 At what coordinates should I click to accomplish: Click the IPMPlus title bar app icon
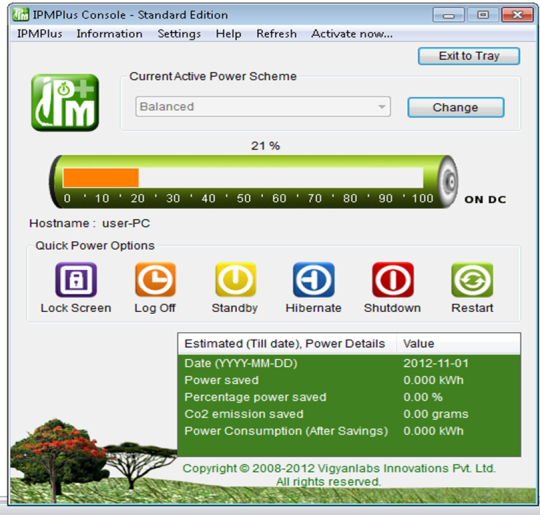pos(21,14)
